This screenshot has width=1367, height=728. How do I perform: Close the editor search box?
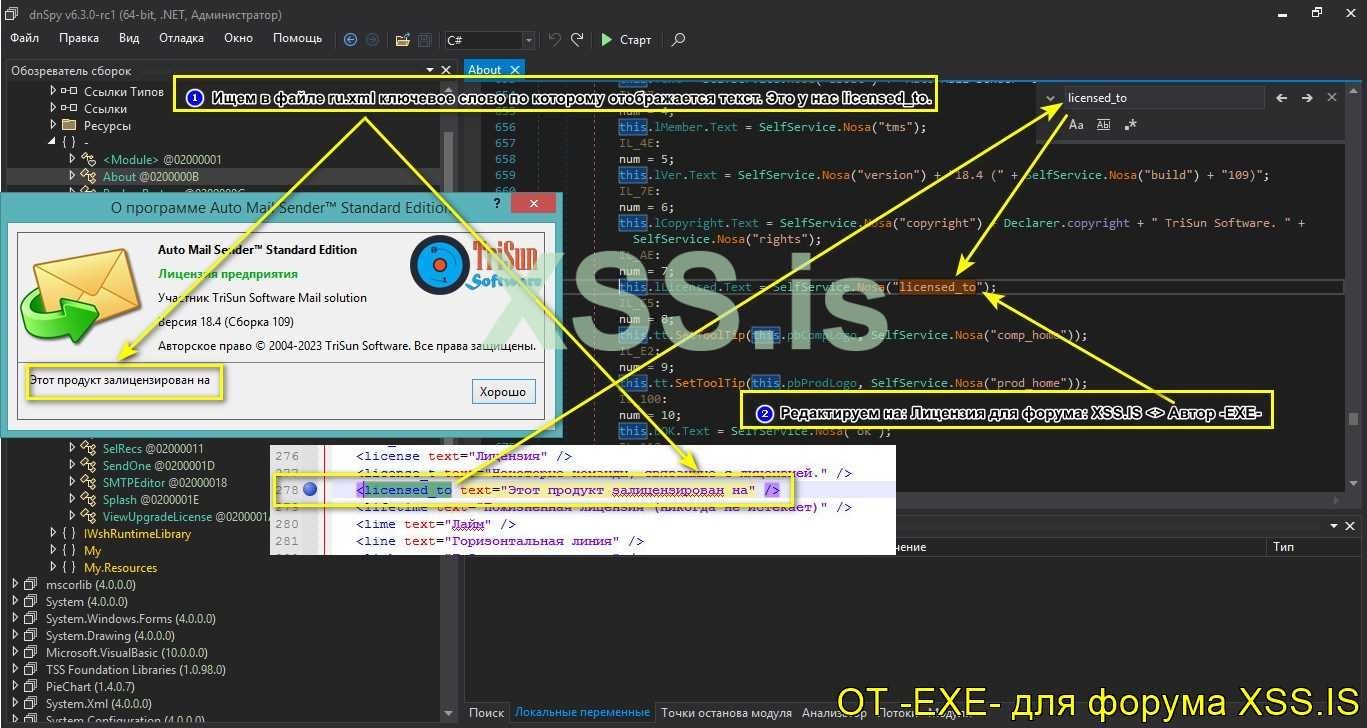point(1332,98)
